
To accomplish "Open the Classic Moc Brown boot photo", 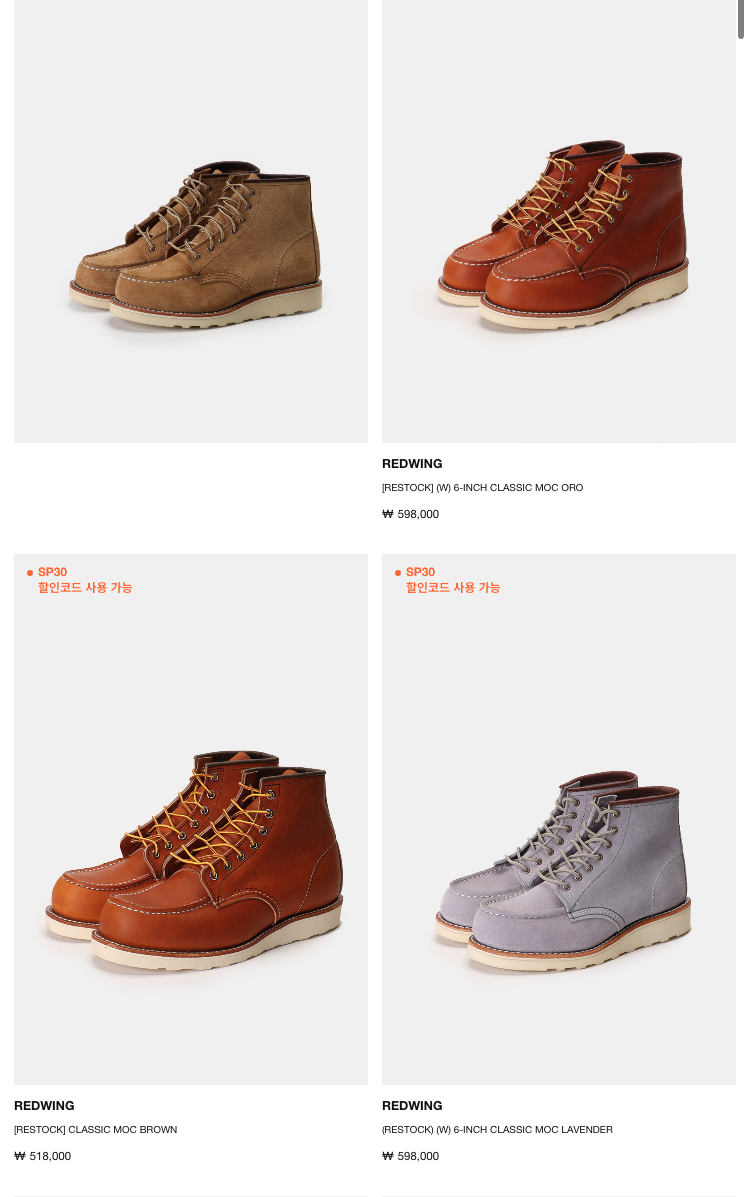I will (x=191, y=819).
